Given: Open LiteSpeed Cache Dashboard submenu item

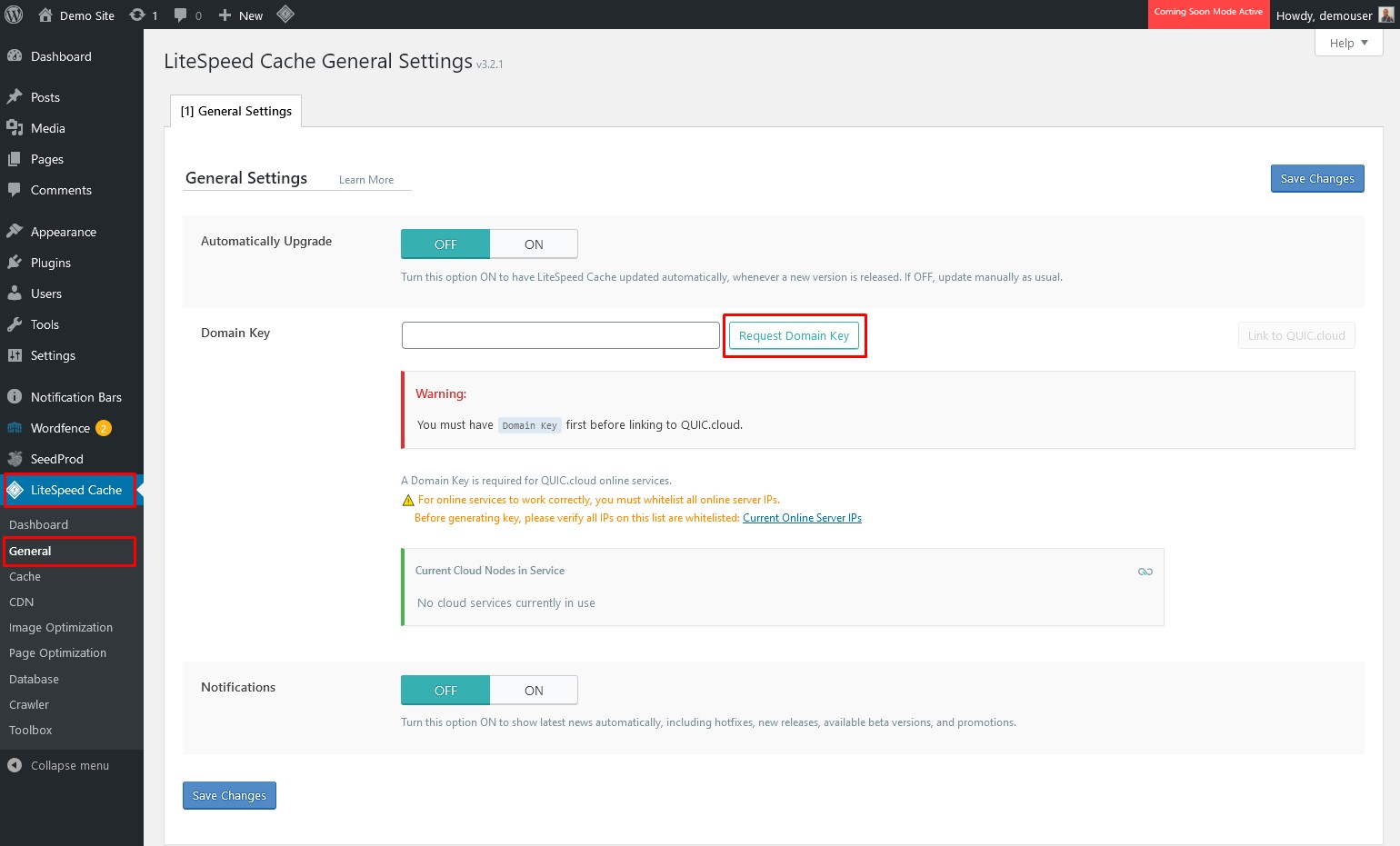Looking at the screenshot, I should (39, 524).
